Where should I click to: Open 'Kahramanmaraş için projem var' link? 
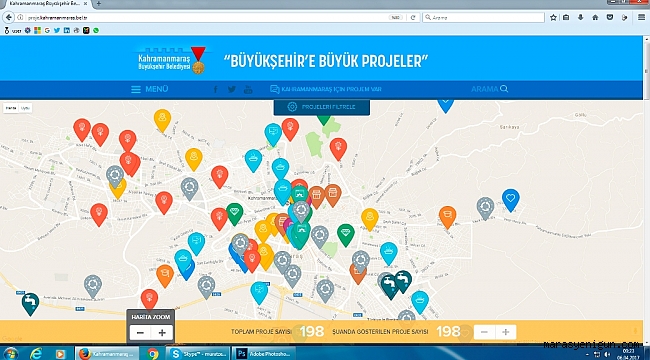(x=326, y=89)
